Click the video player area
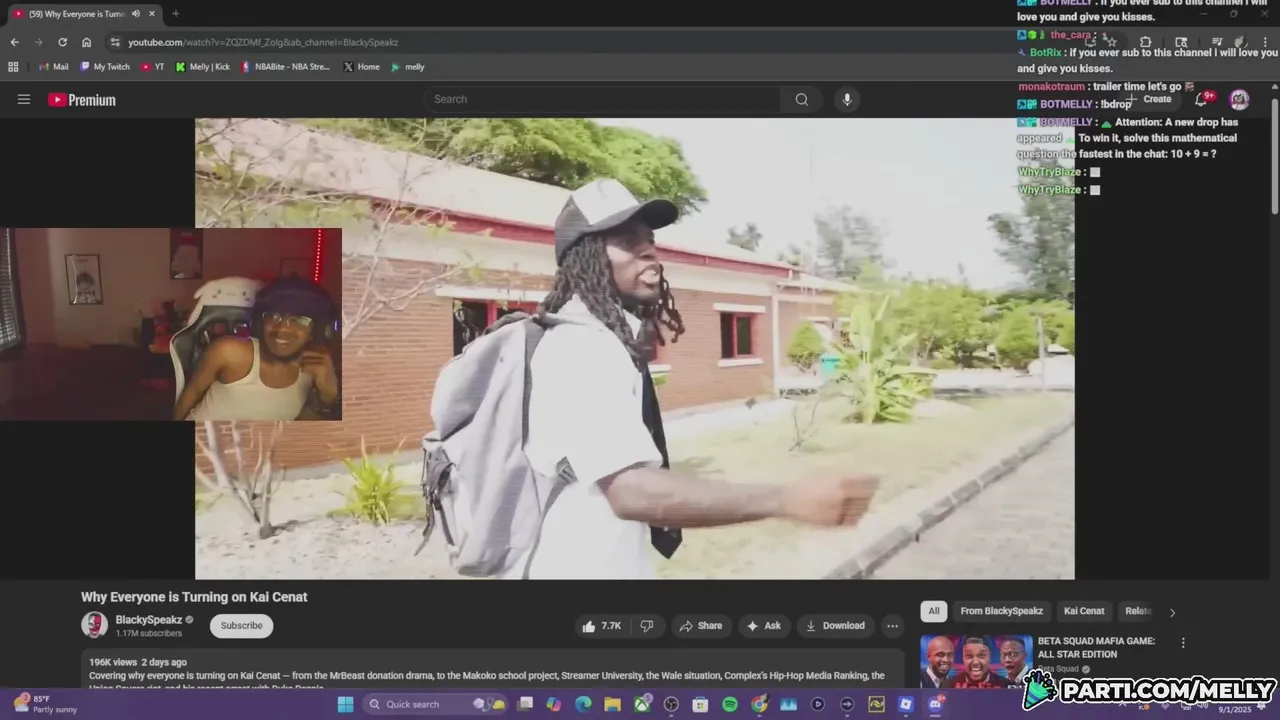1280x720 pixels. coord(634,348)
